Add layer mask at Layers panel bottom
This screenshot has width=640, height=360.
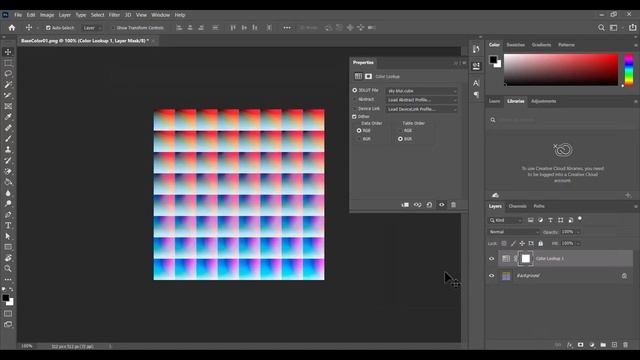point(580,345)
